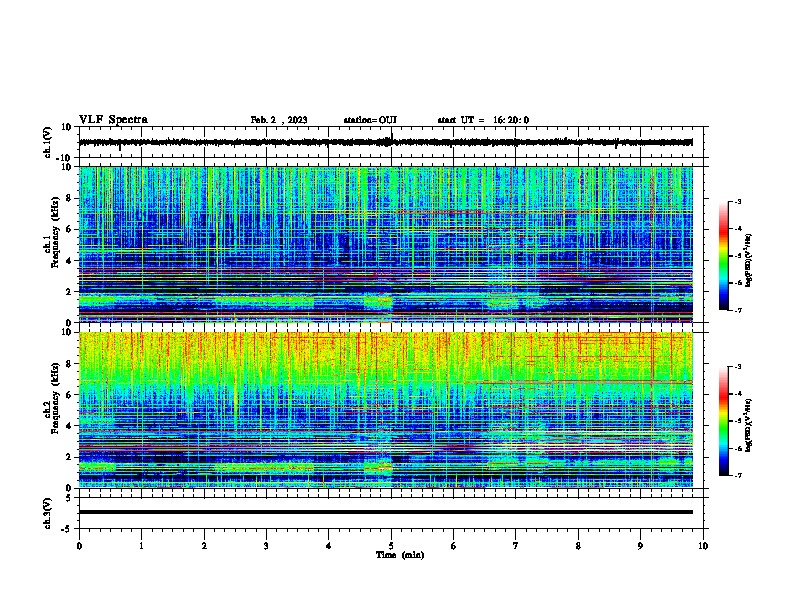The width and height of the screenshot is (792, 612).
Task: Click time axis tick label '7'
Action: (x=516, y=545)
